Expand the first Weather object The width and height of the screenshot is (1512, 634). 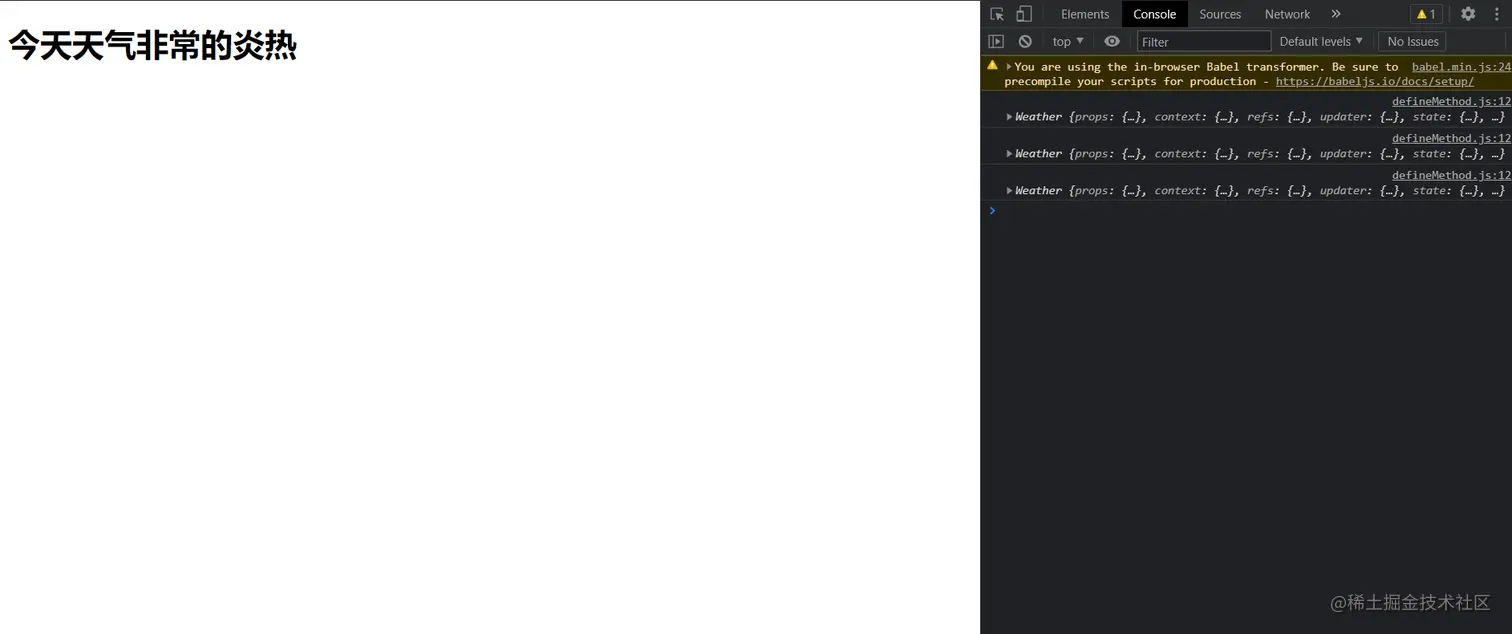click(x=1010, y=117)
